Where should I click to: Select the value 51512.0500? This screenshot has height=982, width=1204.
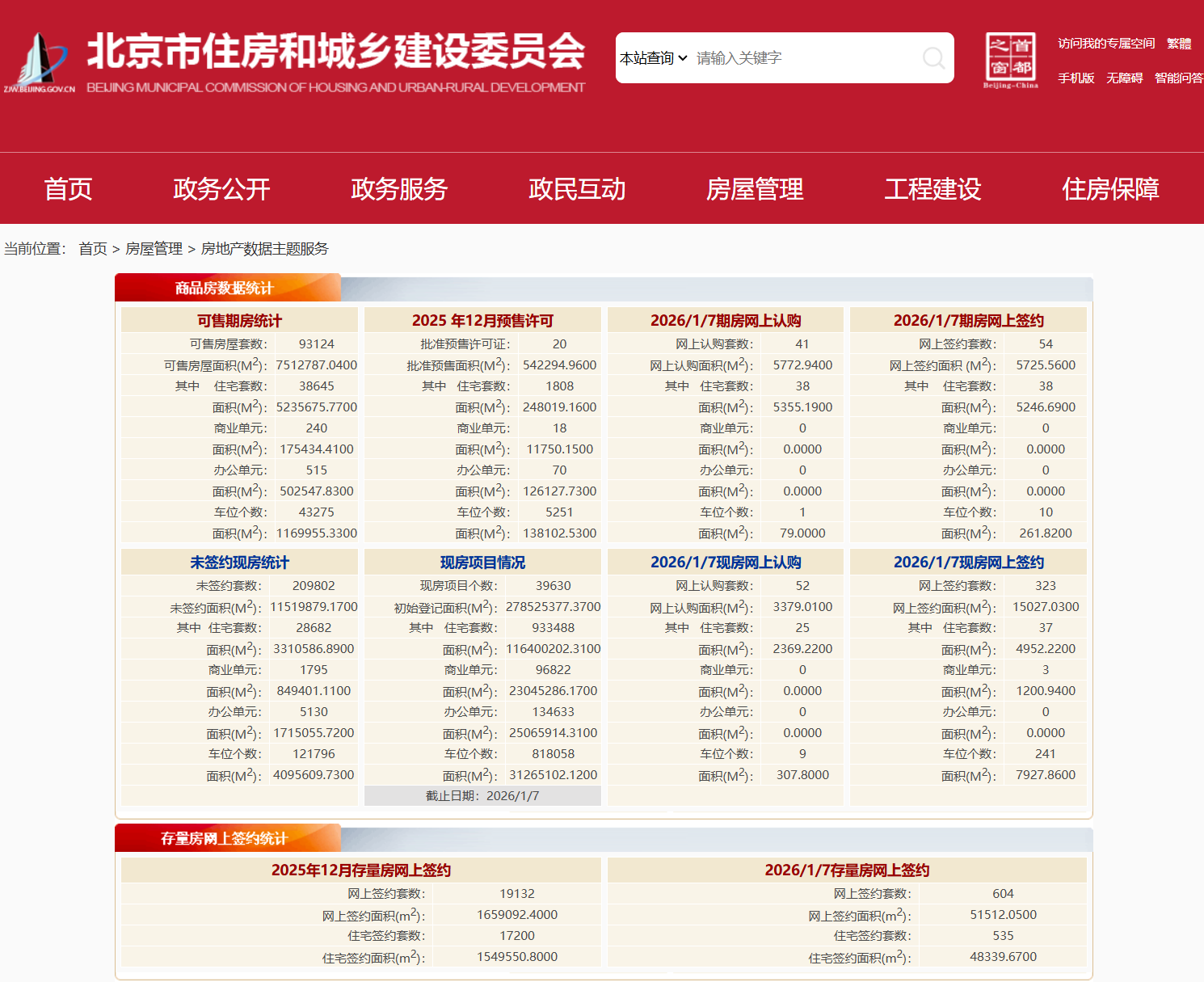coord(1003,915)
